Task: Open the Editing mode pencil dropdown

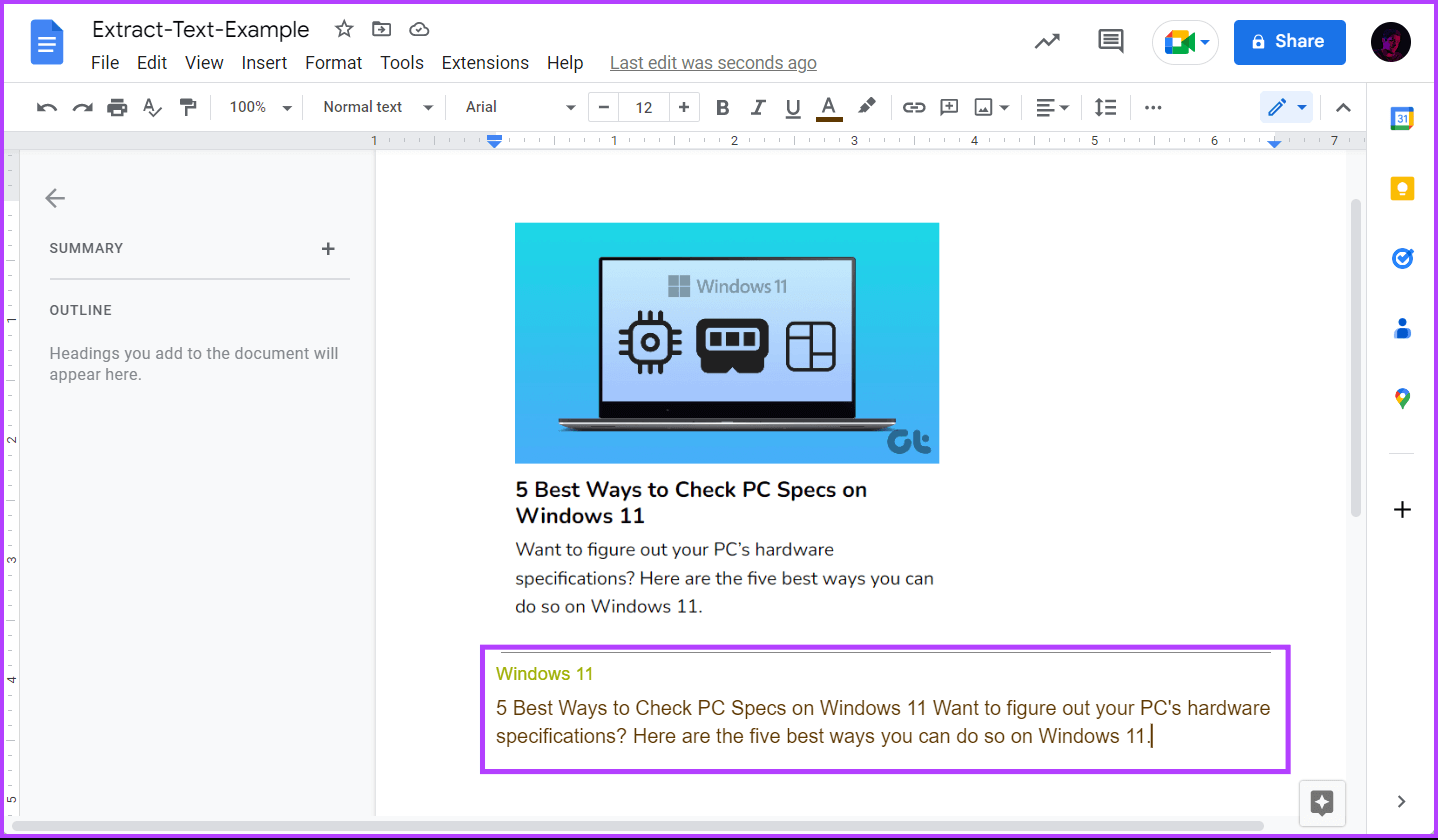Action: pyautogui.click(x=1287, y=108)
